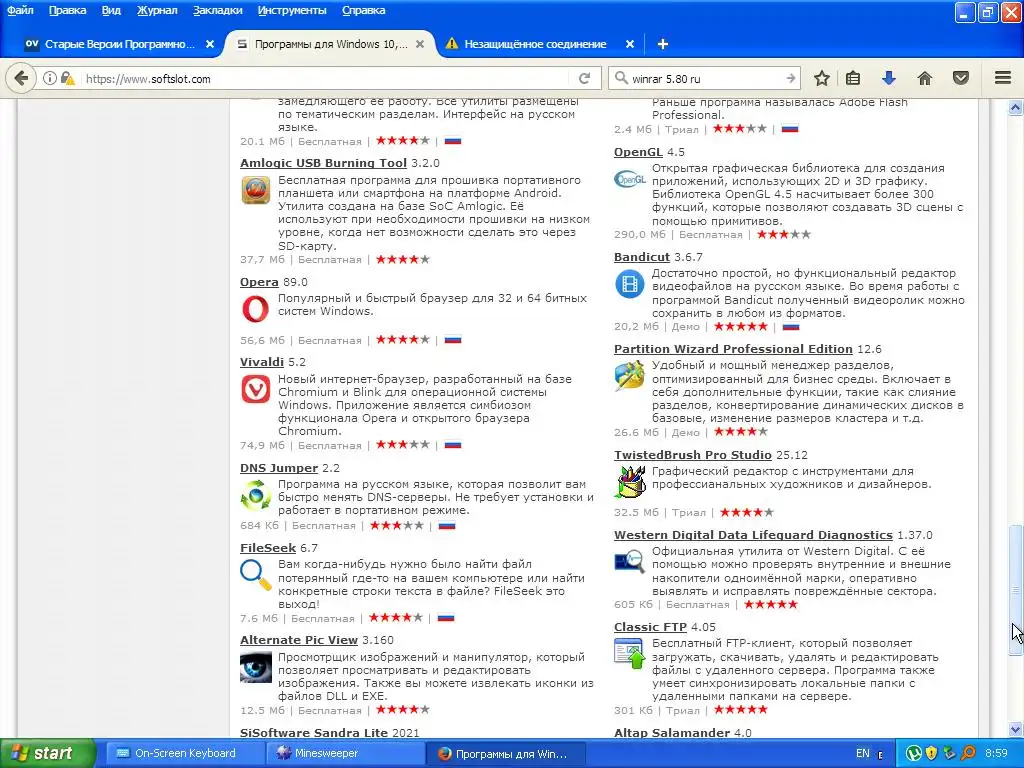Click the Partition Wizard program icon
Viewport: 1024px width, 768px height.
(x=630, y=376)
